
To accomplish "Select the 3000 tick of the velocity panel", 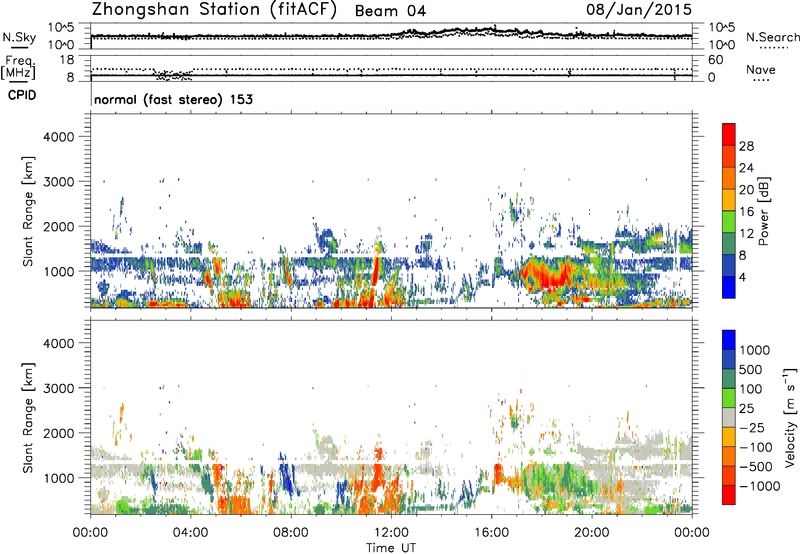I will point(58,388).
